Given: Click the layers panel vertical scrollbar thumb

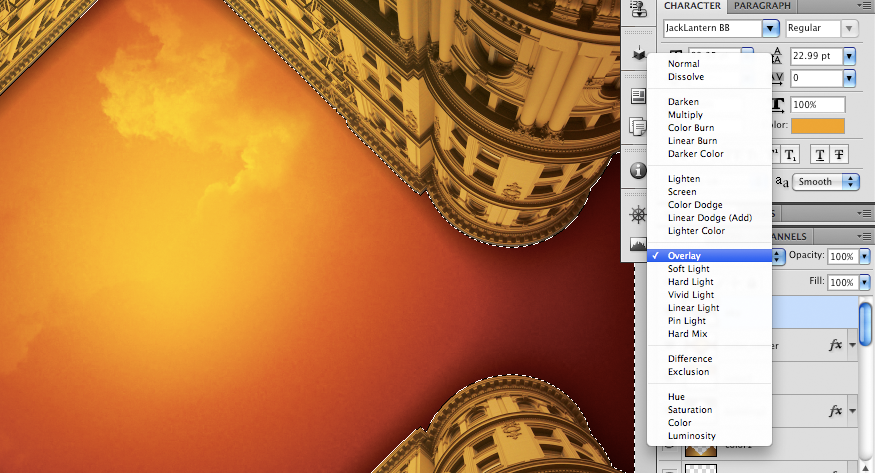Looking at the screenshot, I should (x=866, y=324).
